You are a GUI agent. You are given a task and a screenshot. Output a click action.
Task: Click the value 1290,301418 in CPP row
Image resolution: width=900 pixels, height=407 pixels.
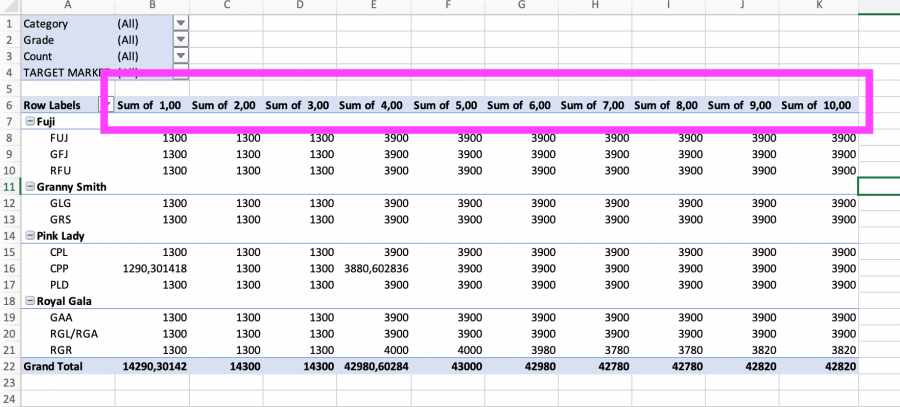coord(155,268)
